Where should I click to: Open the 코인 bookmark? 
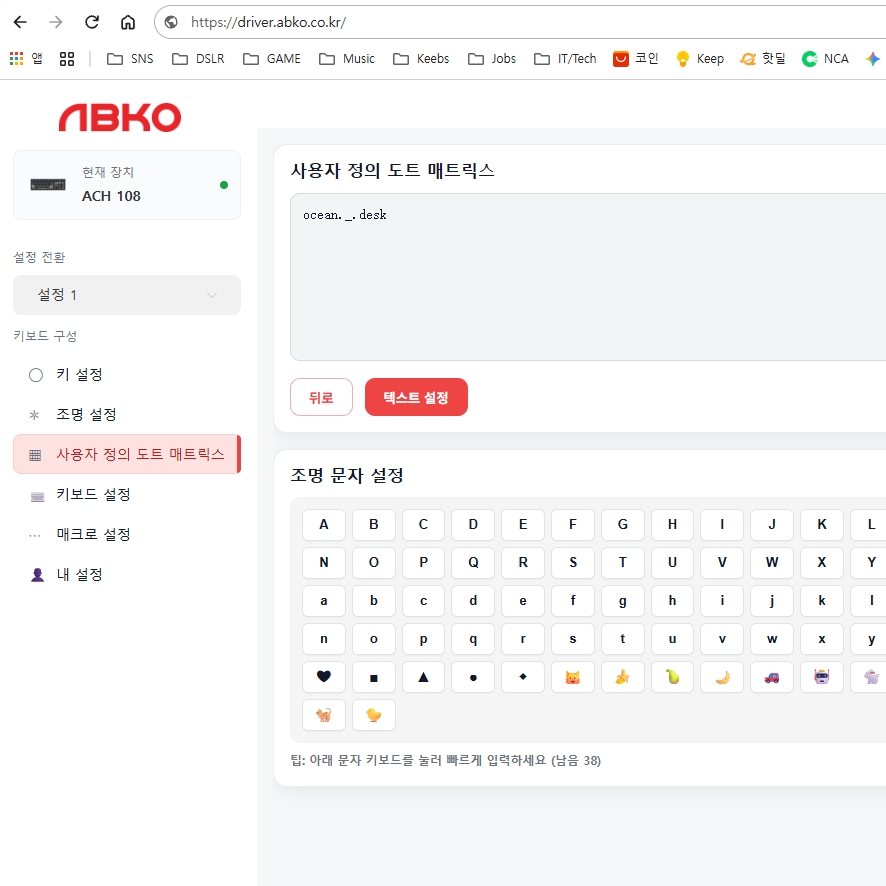(636, 58)
